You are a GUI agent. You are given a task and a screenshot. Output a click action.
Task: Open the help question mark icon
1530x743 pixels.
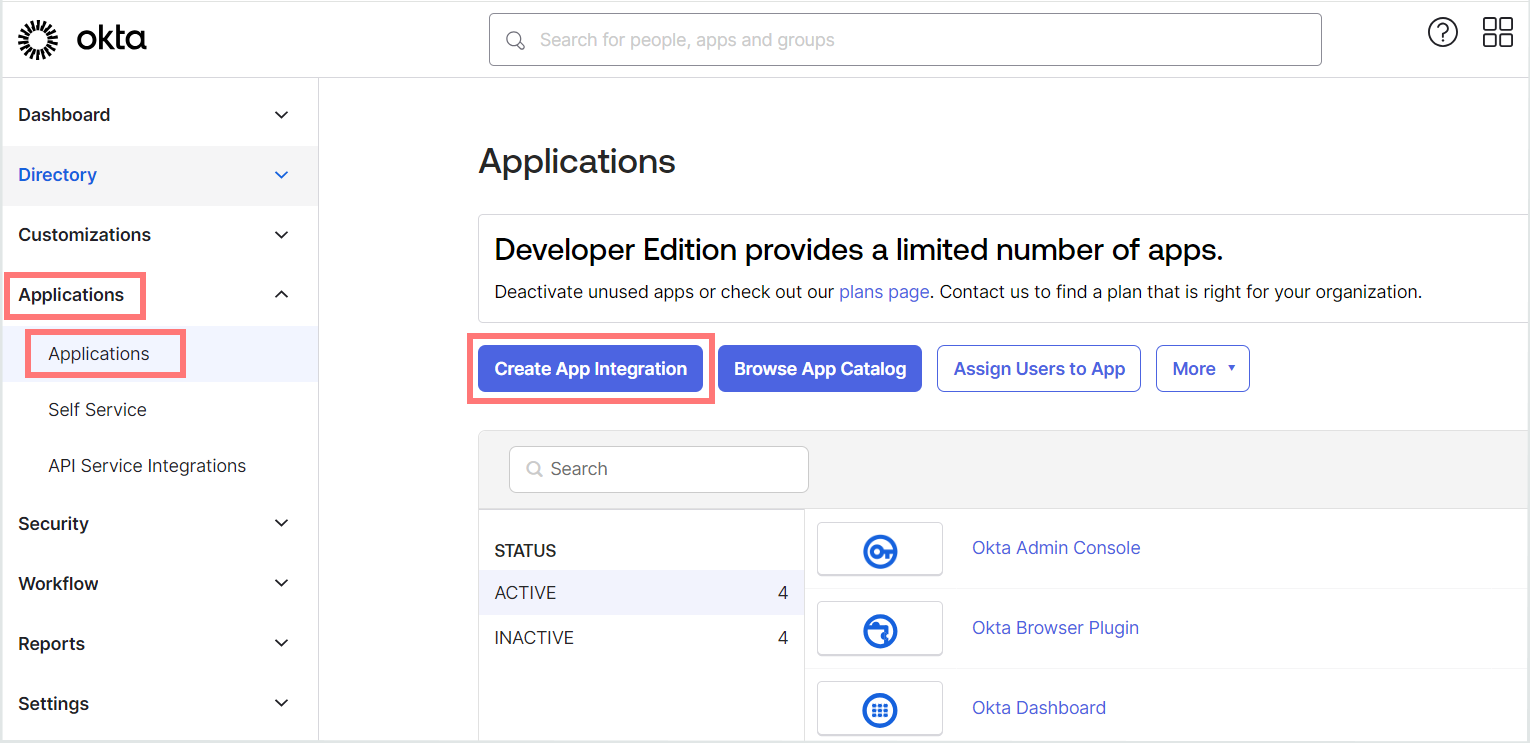click(x=1442, y=32)
